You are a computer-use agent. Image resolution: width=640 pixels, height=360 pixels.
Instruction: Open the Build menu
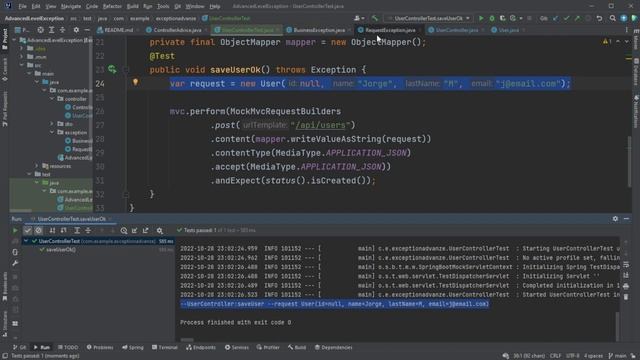tap(132, 6)
